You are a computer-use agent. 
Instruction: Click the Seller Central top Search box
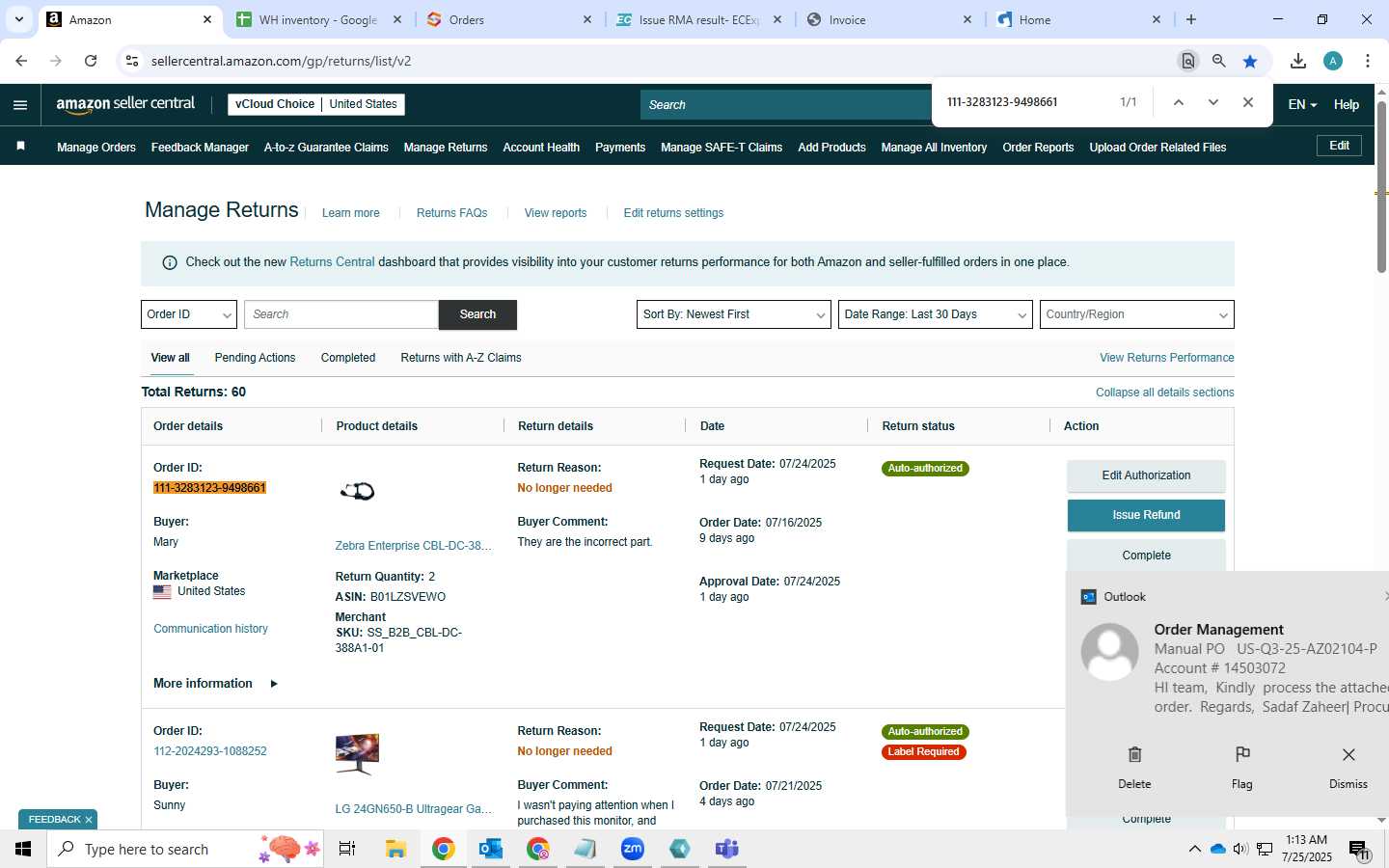[785, 104]
